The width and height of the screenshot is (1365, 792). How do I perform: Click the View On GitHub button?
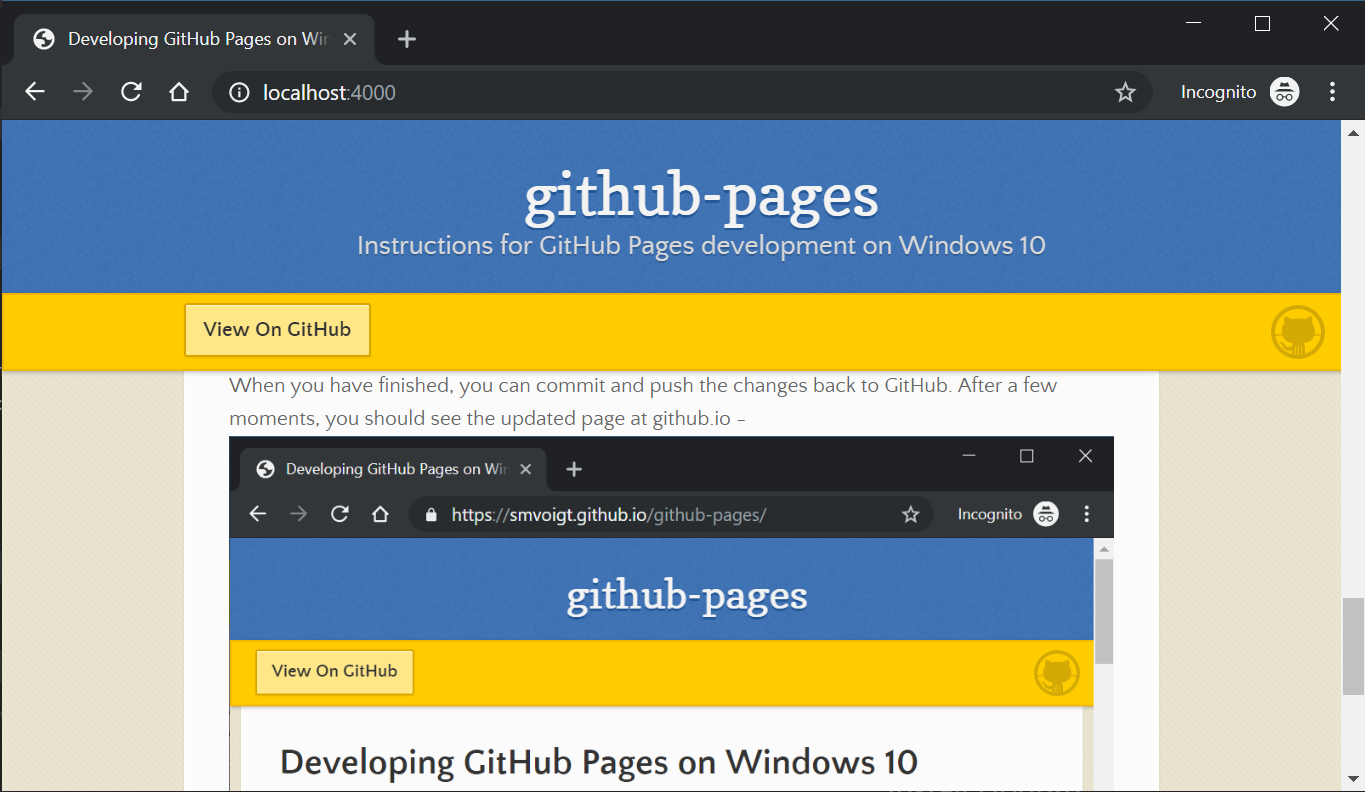pos(277,330)
